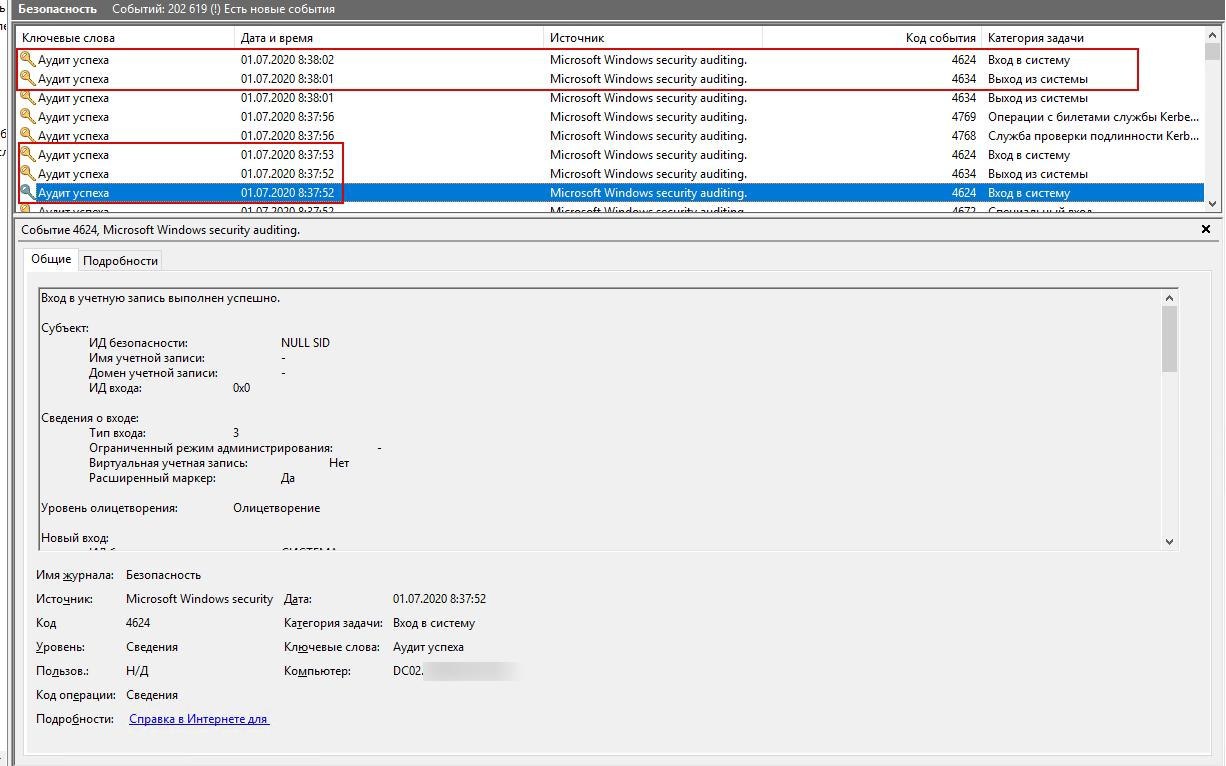Click the key icon of the 4768 event row
The width and height of the screenshot is (1226, 766).
pos(28,136)
